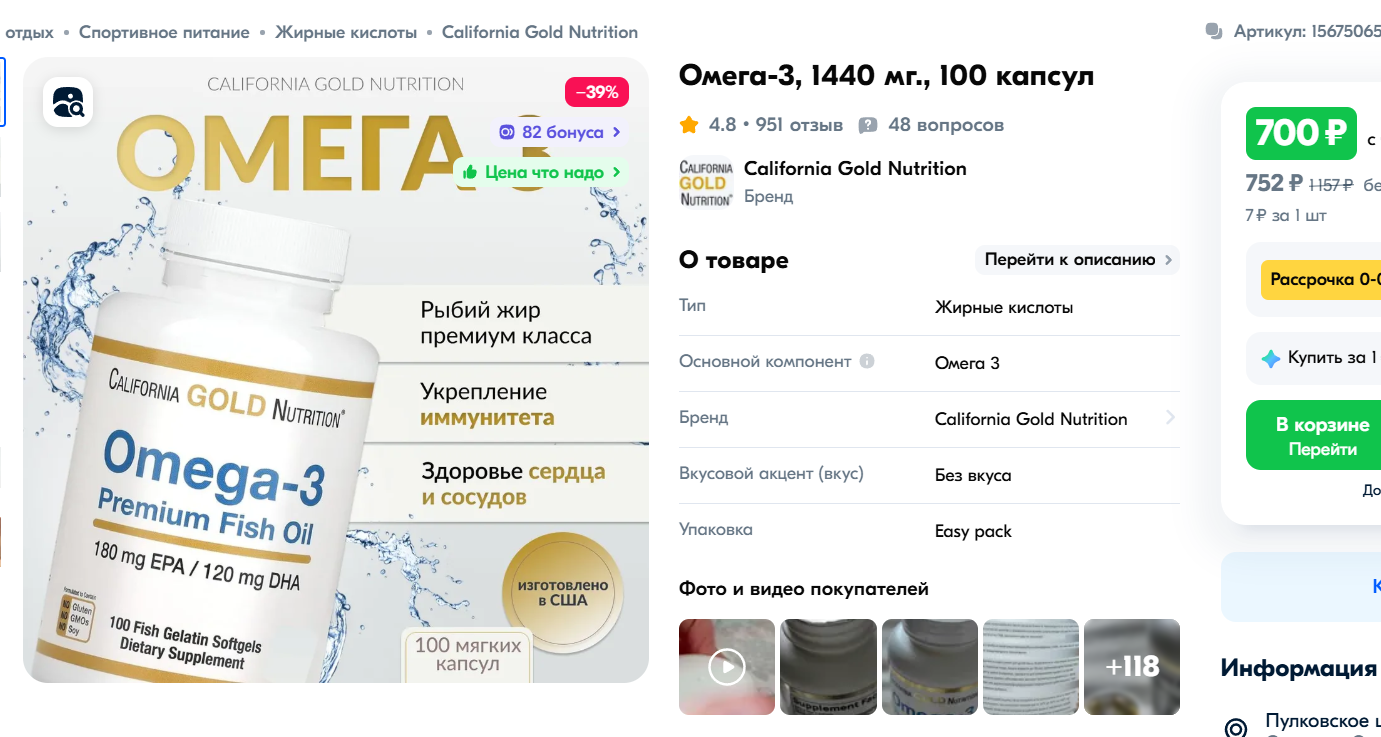Click the California Gold Nutrition brand logo
This screenshot has height=737, width=1381.
(706, 183)
